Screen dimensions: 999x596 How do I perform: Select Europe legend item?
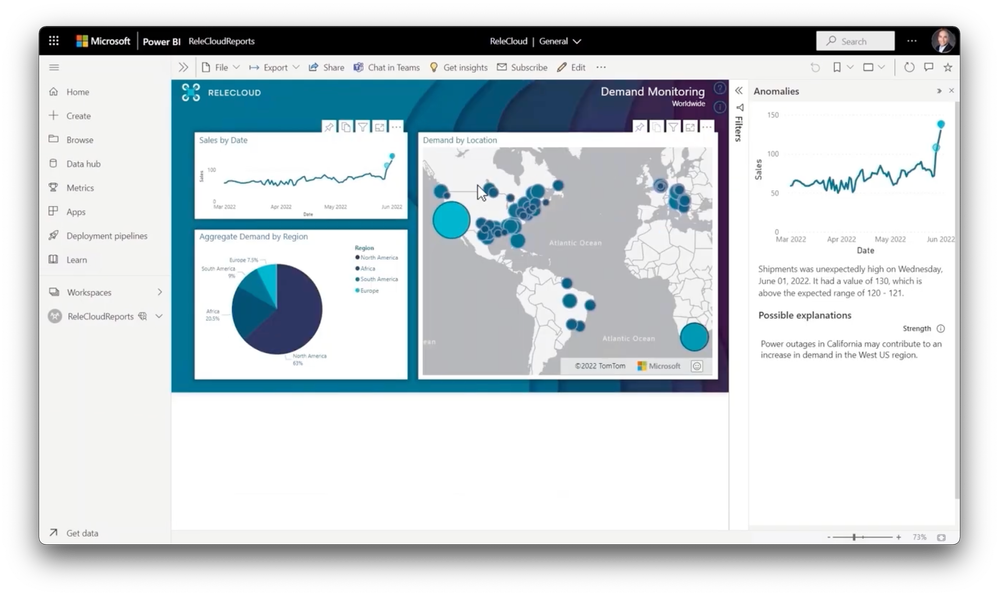(x=367, y=291)
